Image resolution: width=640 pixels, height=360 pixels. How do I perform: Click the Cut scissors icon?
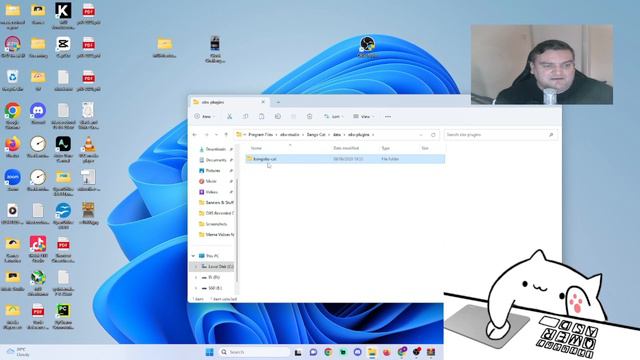(x=229, y=116)
